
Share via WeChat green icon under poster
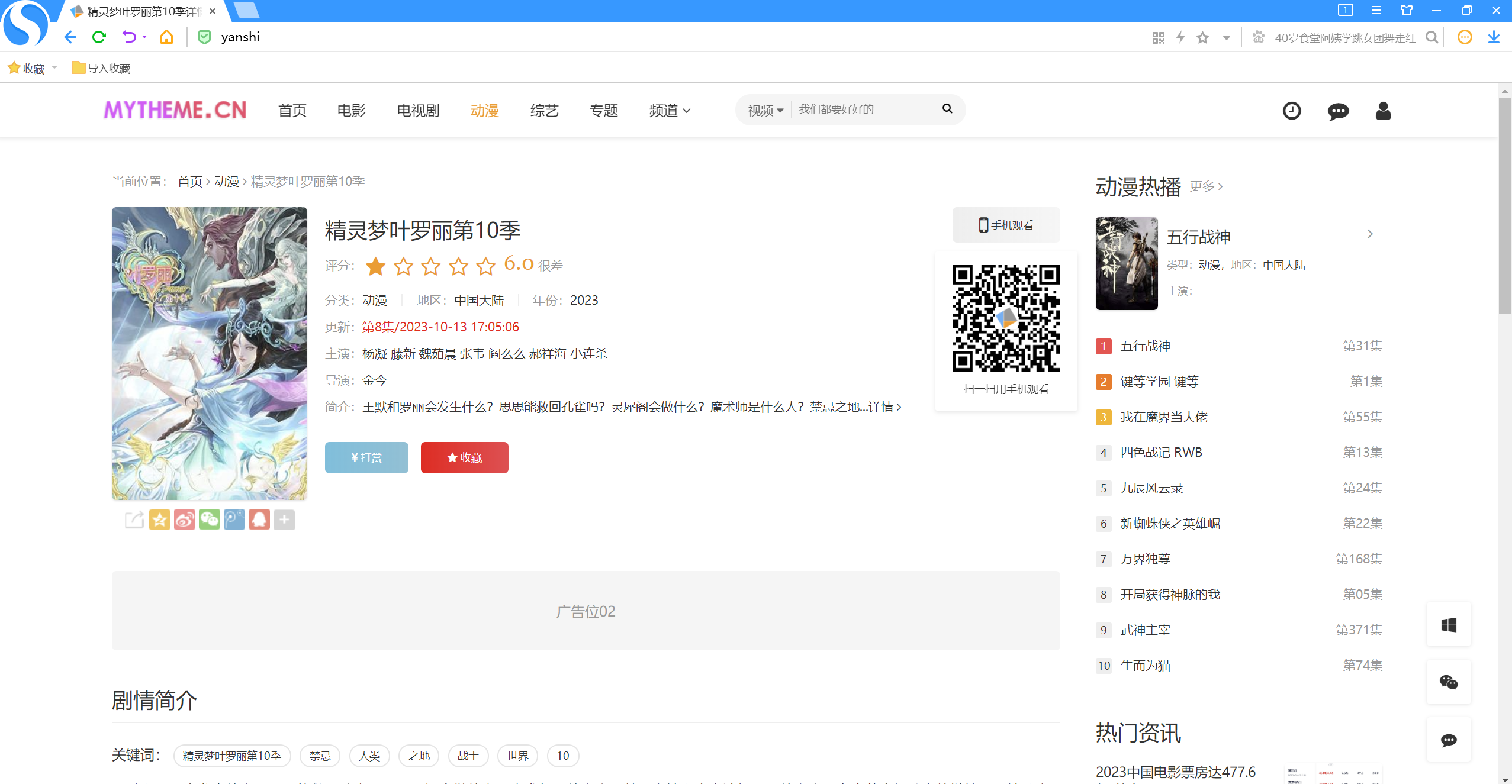210,520
